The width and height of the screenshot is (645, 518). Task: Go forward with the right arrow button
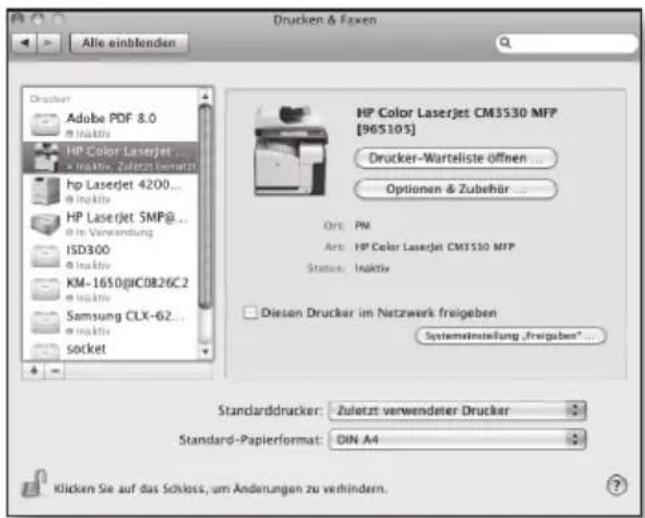coord(49,43)
